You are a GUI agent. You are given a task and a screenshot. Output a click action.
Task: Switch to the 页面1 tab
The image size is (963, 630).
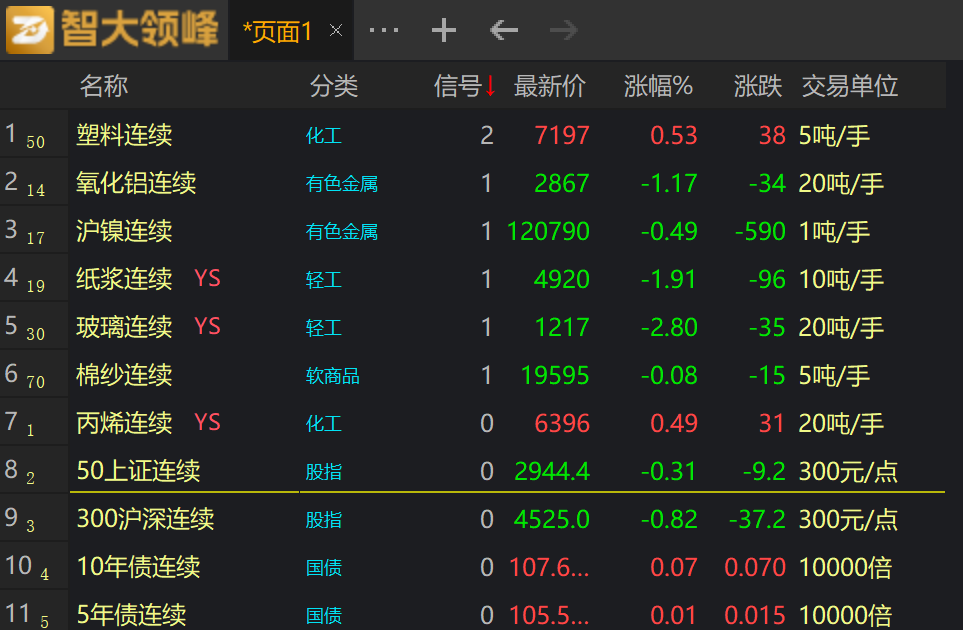[x=277, y=31]
